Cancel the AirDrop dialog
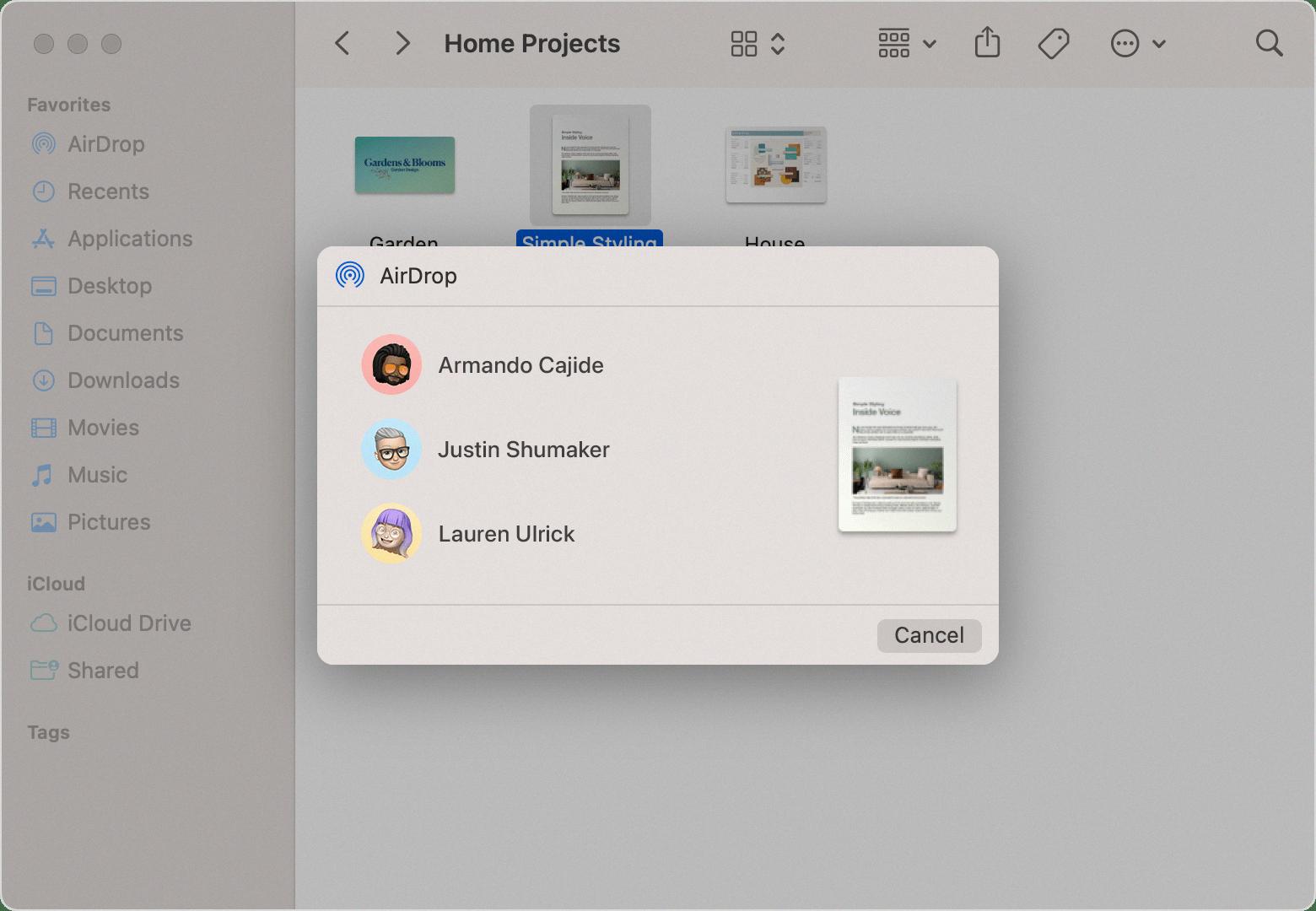The image size is (1316, 911). tap(929, 635)
